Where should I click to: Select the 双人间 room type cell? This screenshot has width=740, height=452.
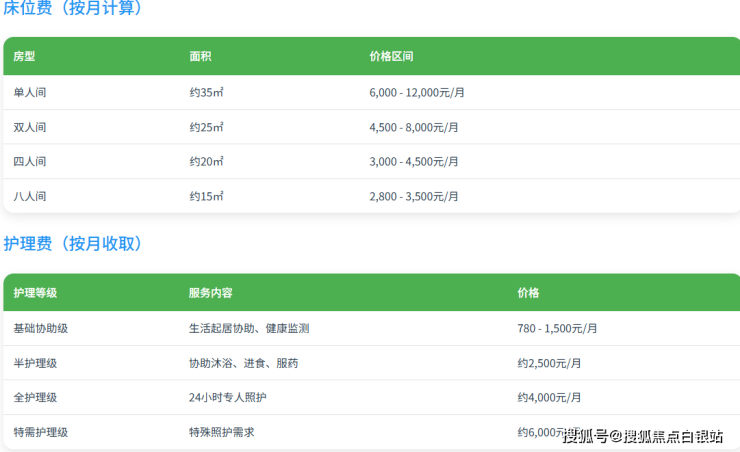click(x=30, y=127)
